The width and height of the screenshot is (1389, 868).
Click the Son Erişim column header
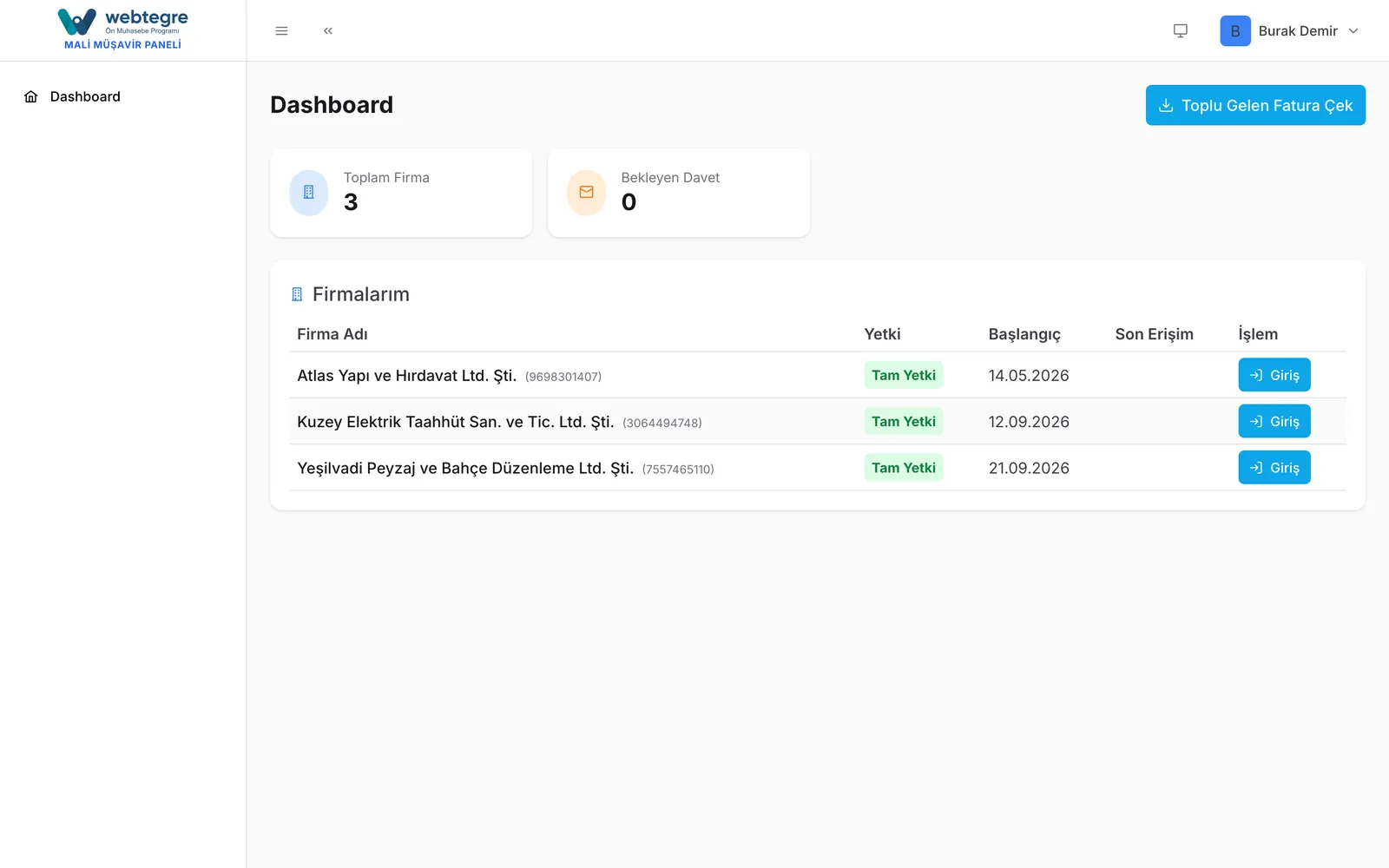[x=1155, y=334]
